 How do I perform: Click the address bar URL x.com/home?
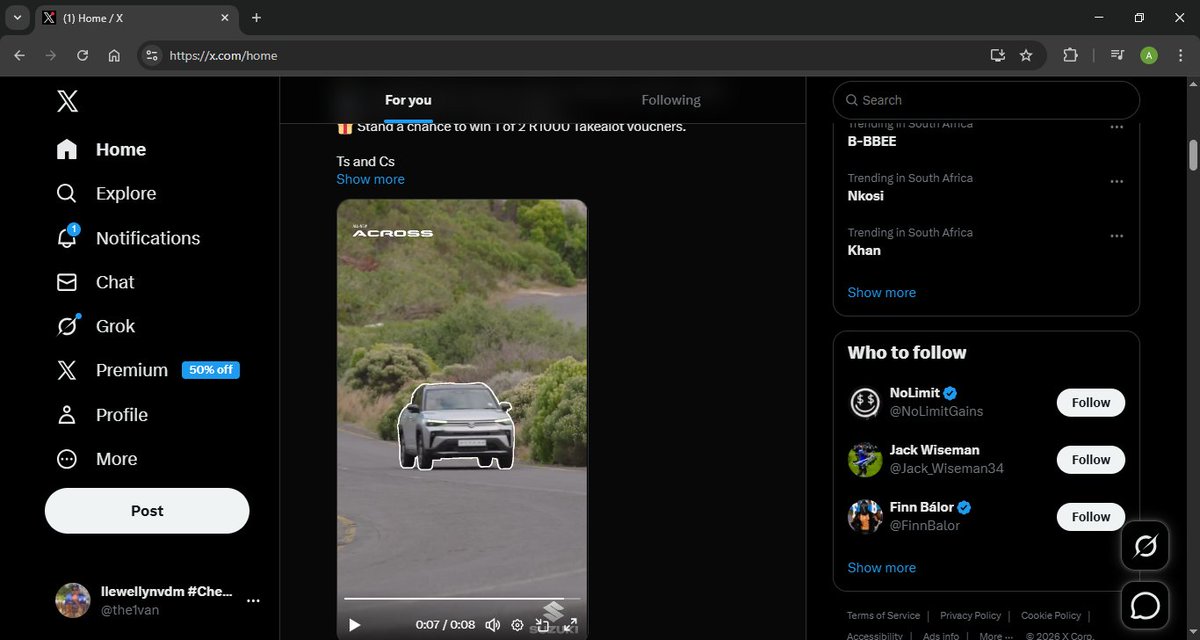pyautogui.click(x=224, y=56)
